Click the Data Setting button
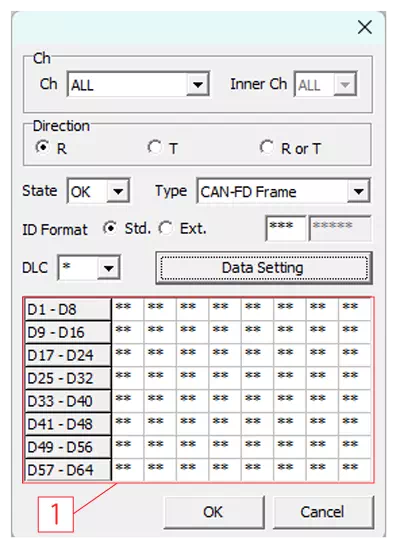The height and width of the screenshot is (551, 400). [264, 268]
